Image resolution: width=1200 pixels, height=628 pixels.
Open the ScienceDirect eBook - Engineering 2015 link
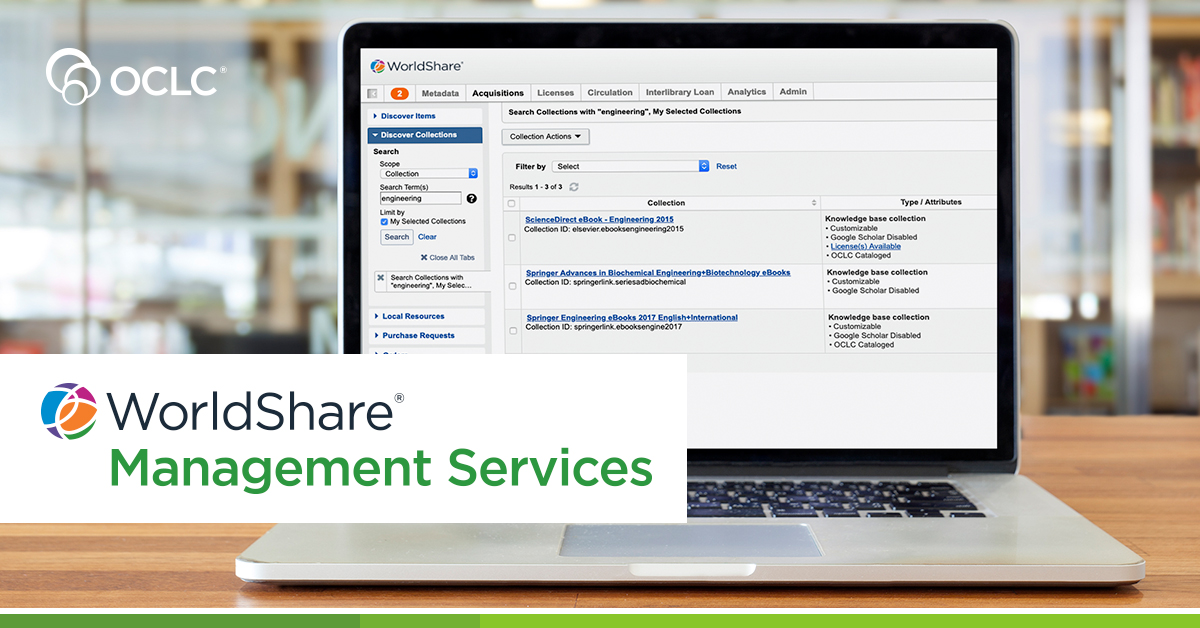point(597,219)
